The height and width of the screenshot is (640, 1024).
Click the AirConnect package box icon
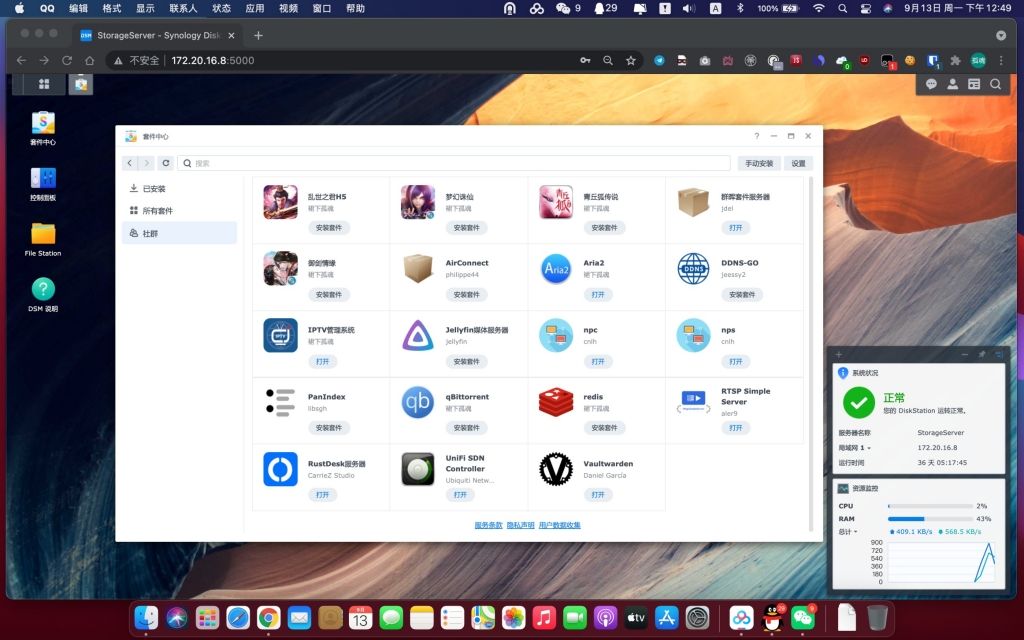418,268
